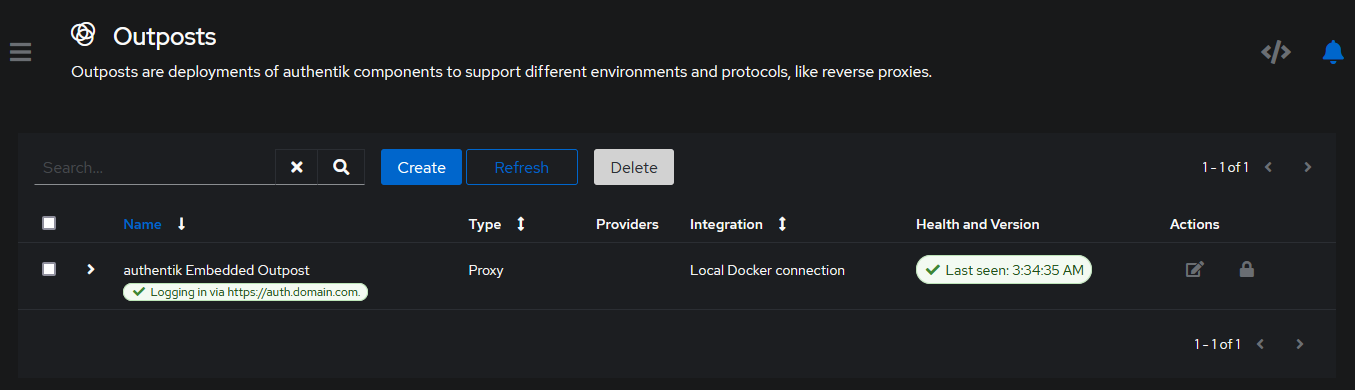Screen dimensions: 1355x390
Task: Go to previous page in bottom pagination
Action: [x=1260, y=344]
